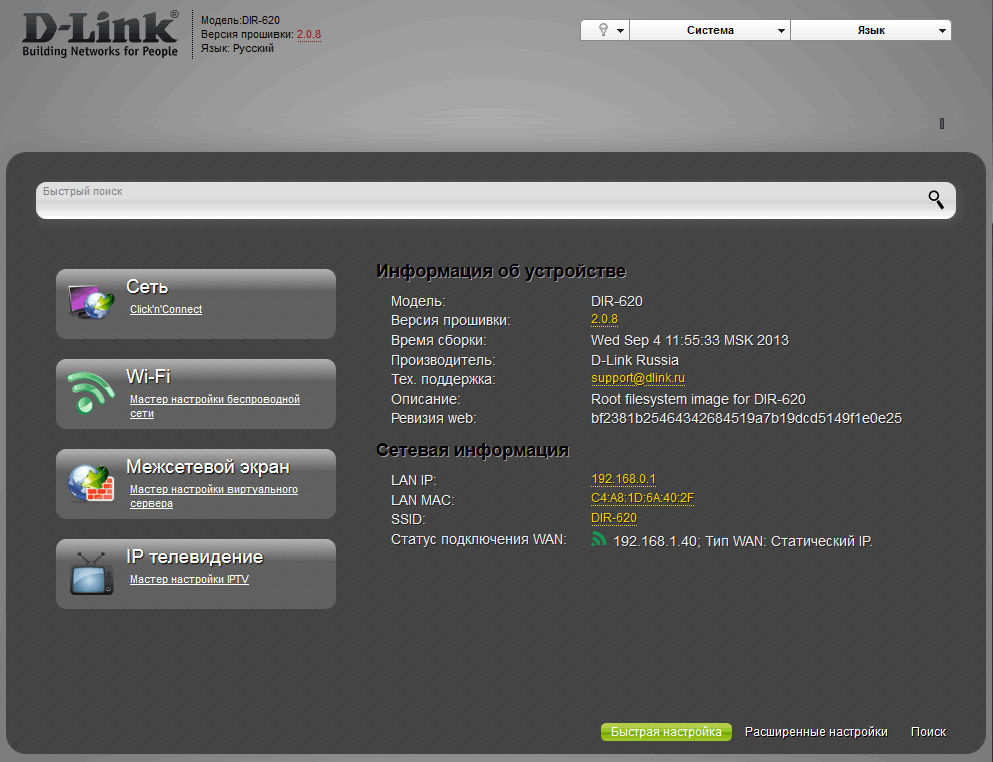Click the firmware version 2.0.8 in device info
Viewport: 993px width, 762px height.
pos(604,319)
